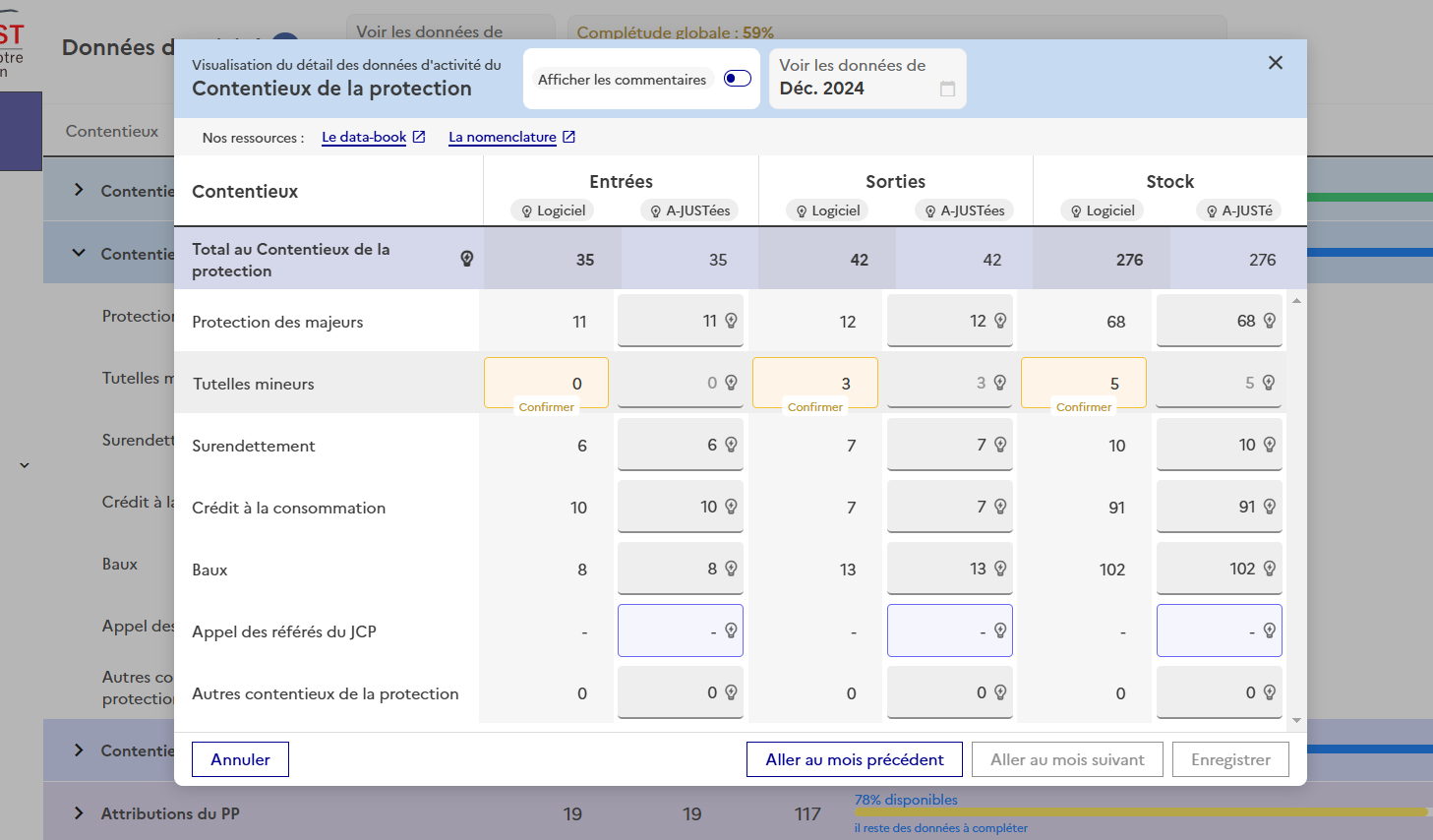The image size is (1433, 840).
Task: Click the Logiciel hint badge under Entrées
Action: [x=553, y=210]
